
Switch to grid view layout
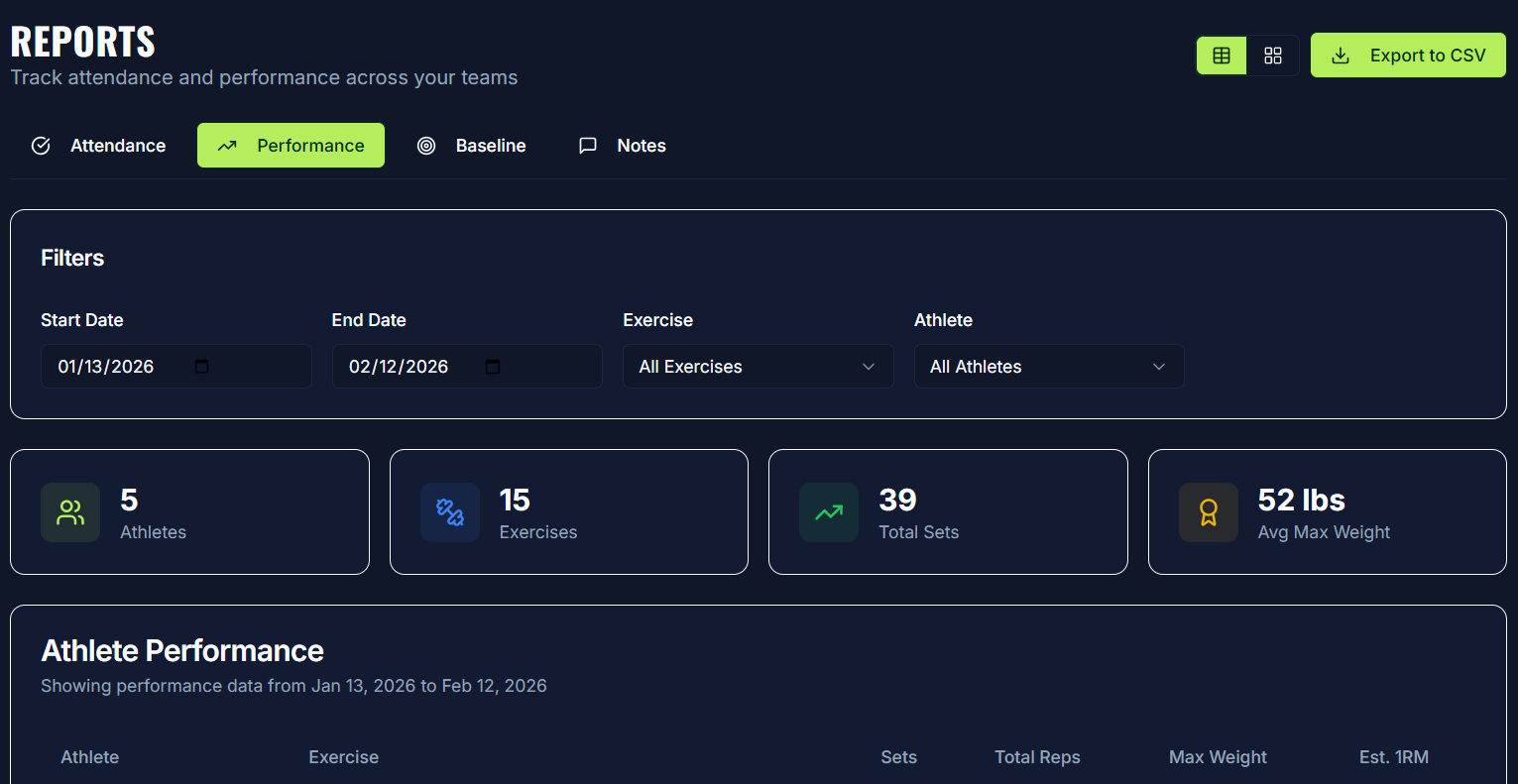tap(1273, 56)
